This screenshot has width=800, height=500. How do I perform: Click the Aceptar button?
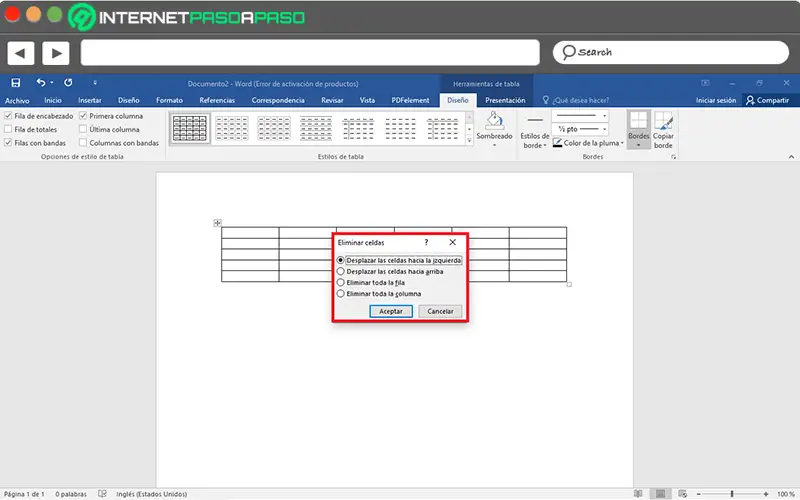(391, 311)
